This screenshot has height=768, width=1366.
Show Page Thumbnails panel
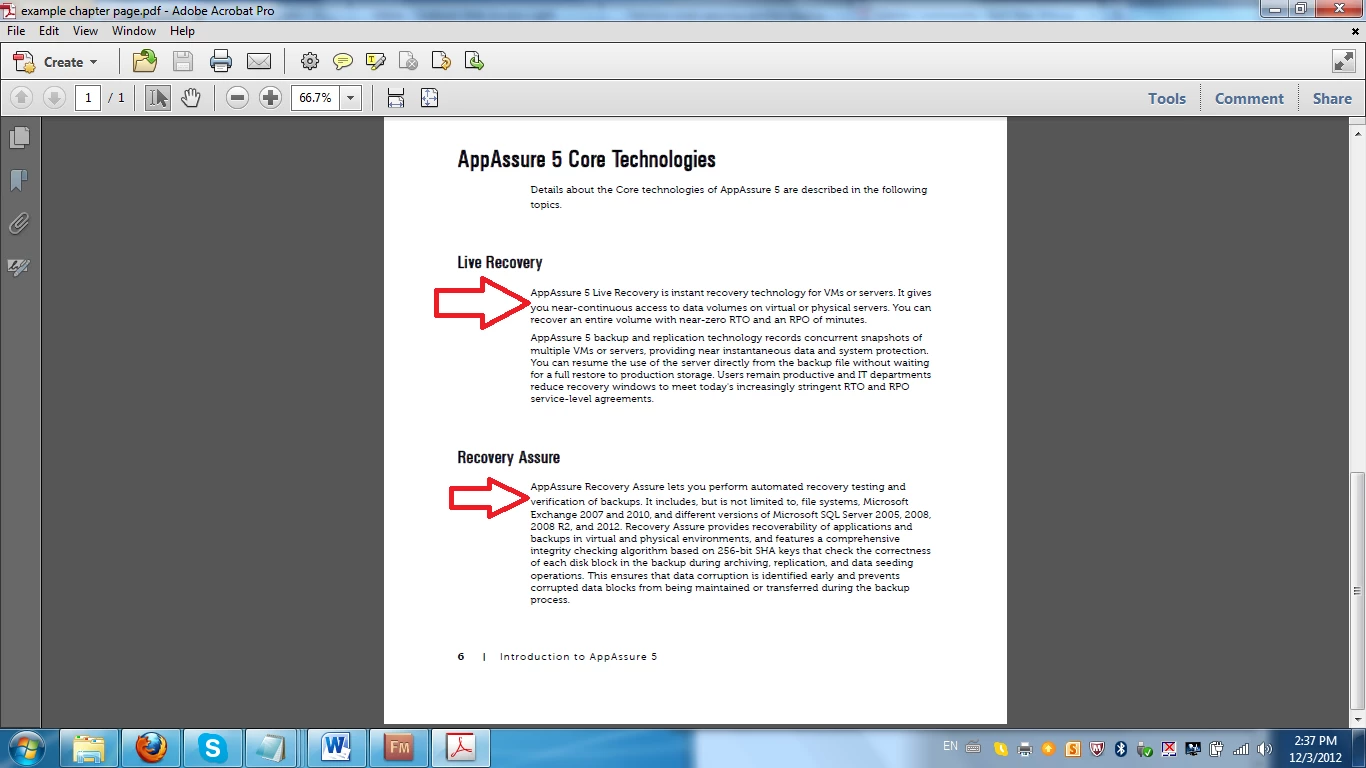(x=19, y=137)
